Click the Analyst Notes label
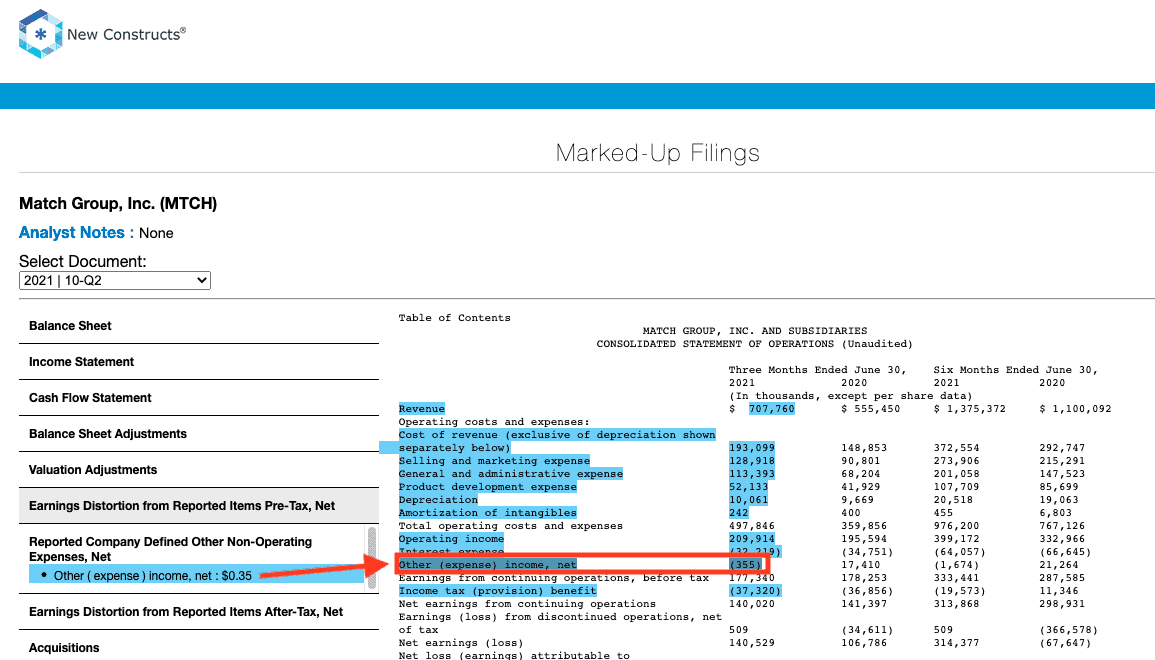This screenshot has height=660, width=1155. [71, 233]
